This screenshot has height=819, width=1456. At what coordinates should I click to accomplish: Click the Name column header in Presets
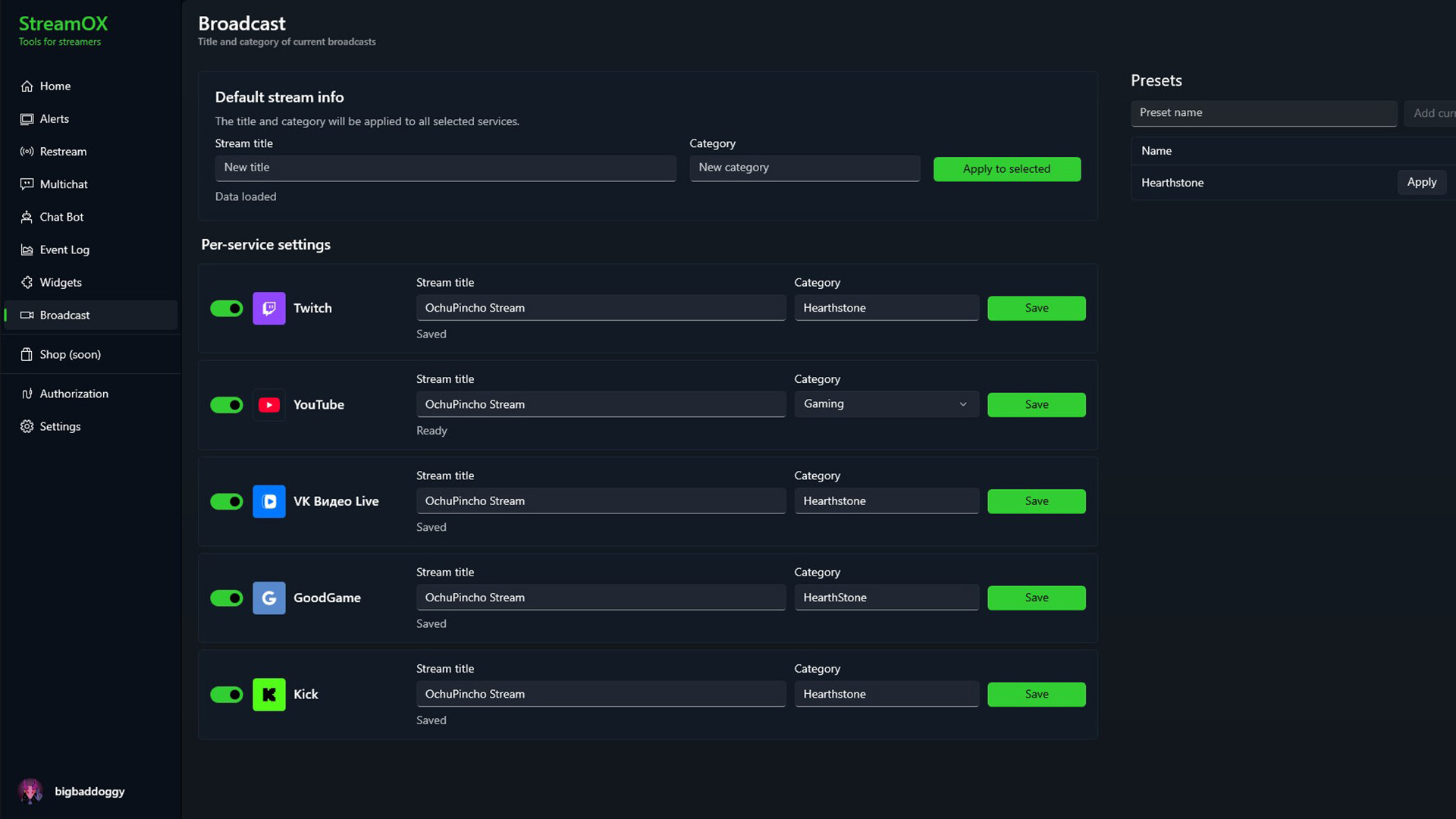click(x=1156, y=151)
